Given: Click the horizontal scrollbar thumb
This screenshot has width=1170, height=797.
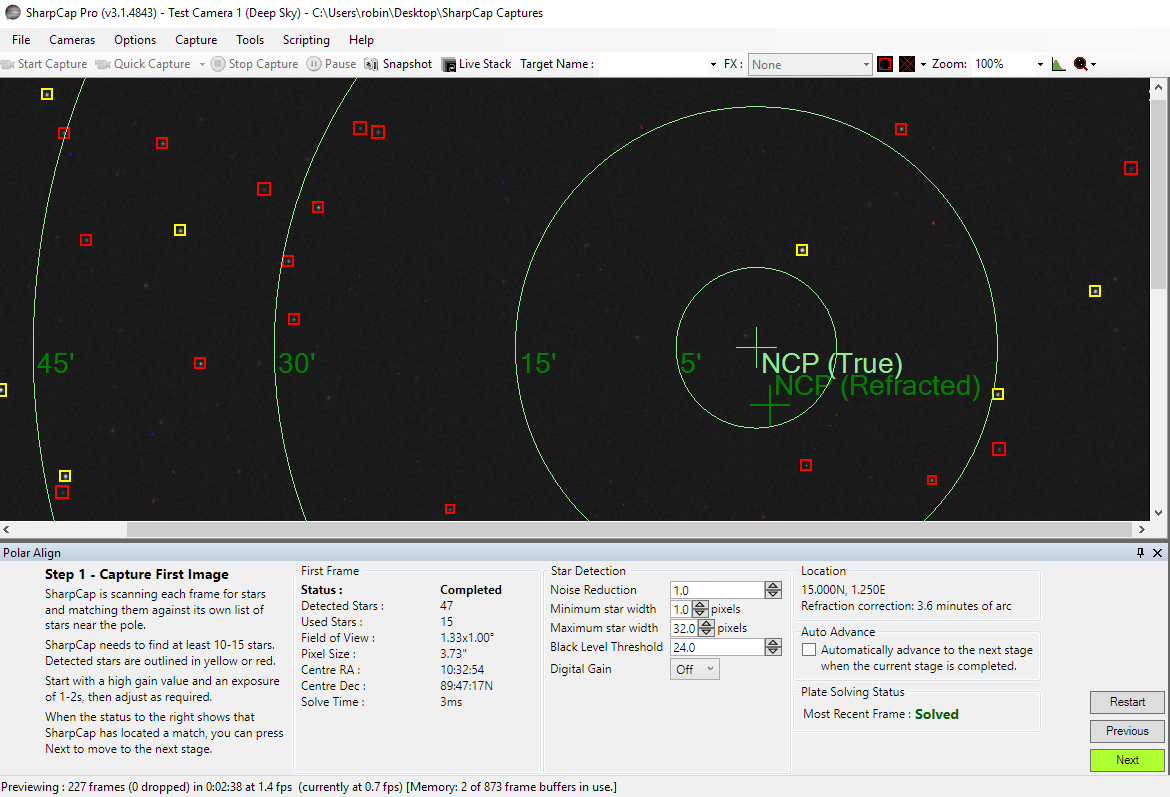Looking at the screenshot, I should (629, 529).
